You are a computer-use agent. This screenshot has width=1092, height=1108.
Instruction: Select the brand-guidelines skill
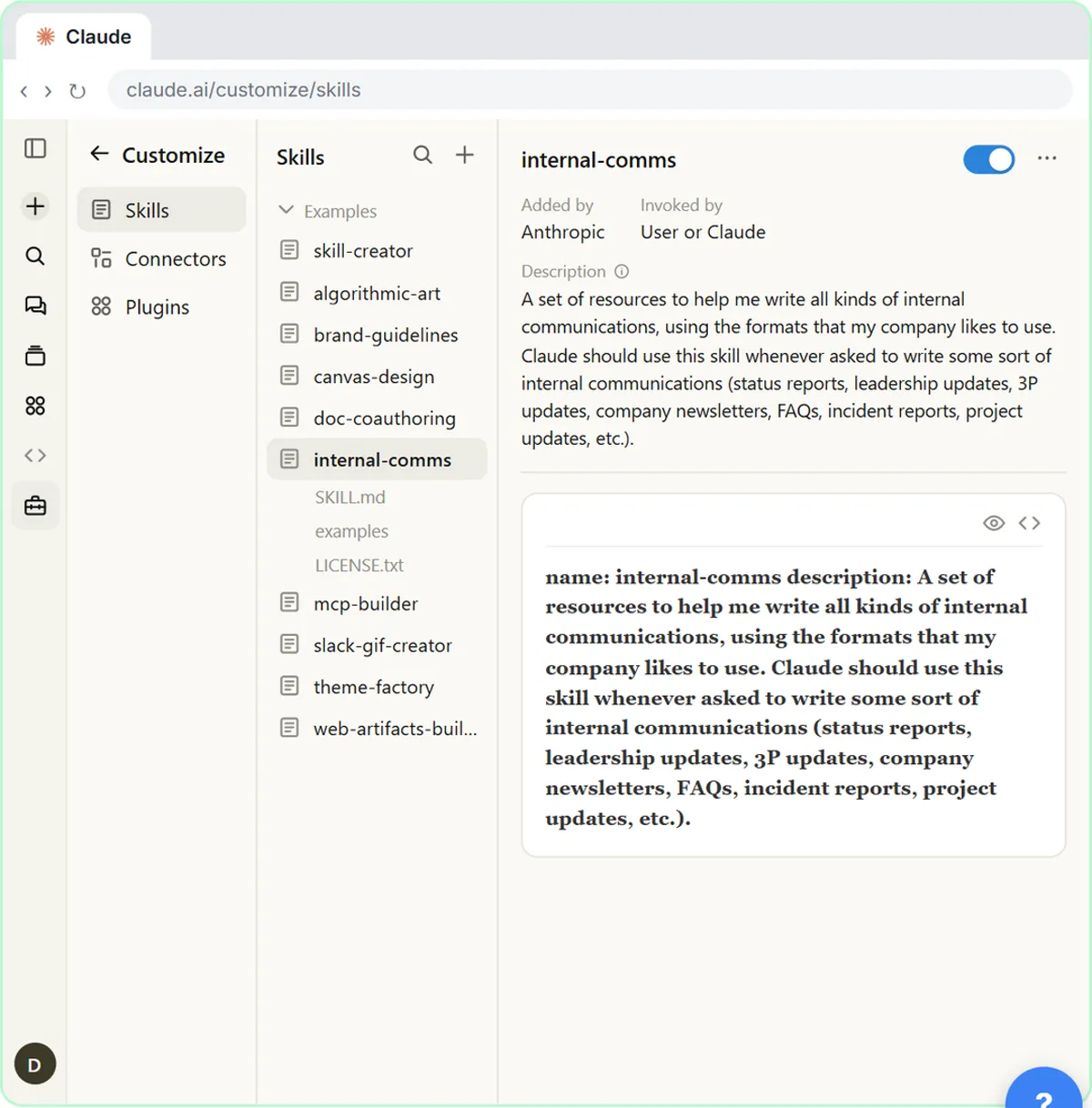[377, 335]
